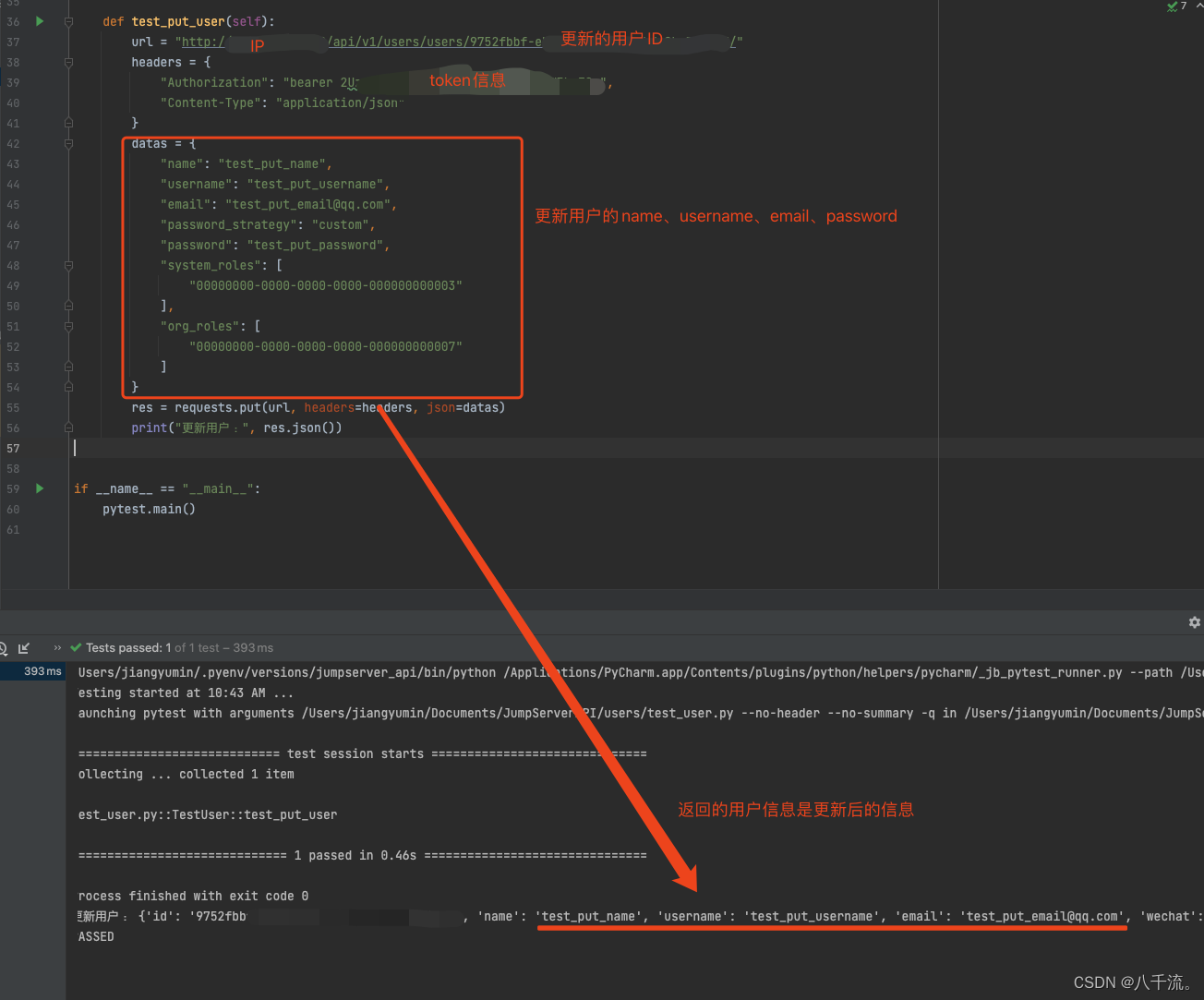Click the role ID ending in 000000000003
Viewport: 1204px width, 1000px height.
coord(326,285)
